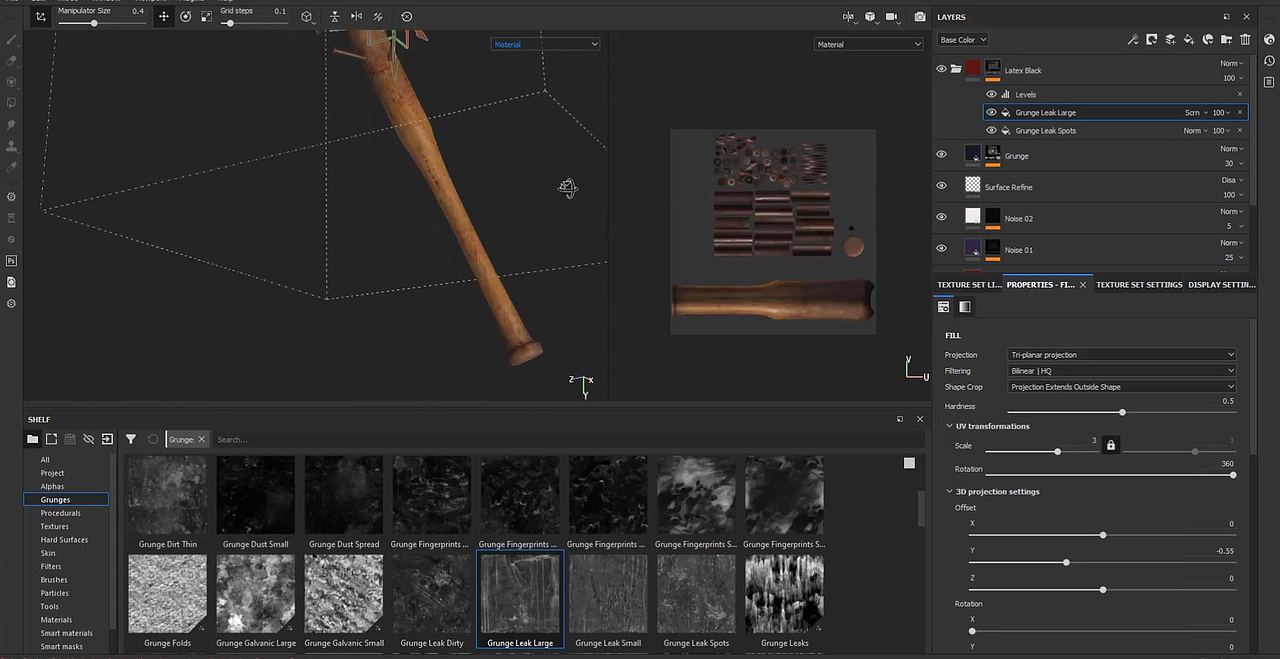Delete layer using the trash icon
This screenshot has width=1280, height=659.
click(1245, 40)
